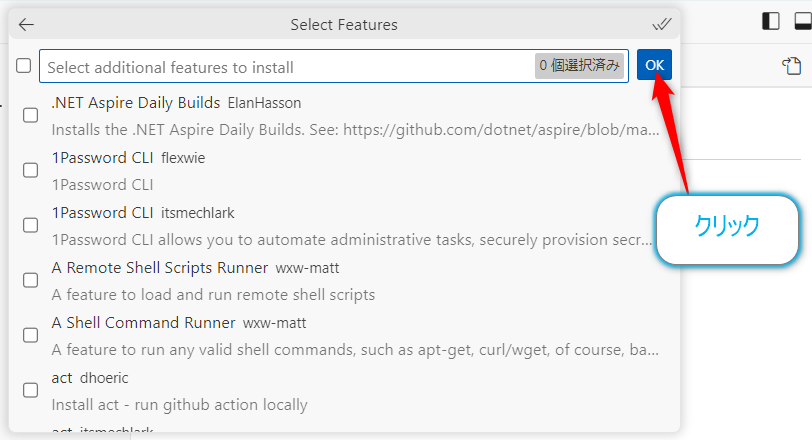This screenshot has height=440, width=812.
Task: Focus the Select additional features input
Action: (x=287, y=66)
